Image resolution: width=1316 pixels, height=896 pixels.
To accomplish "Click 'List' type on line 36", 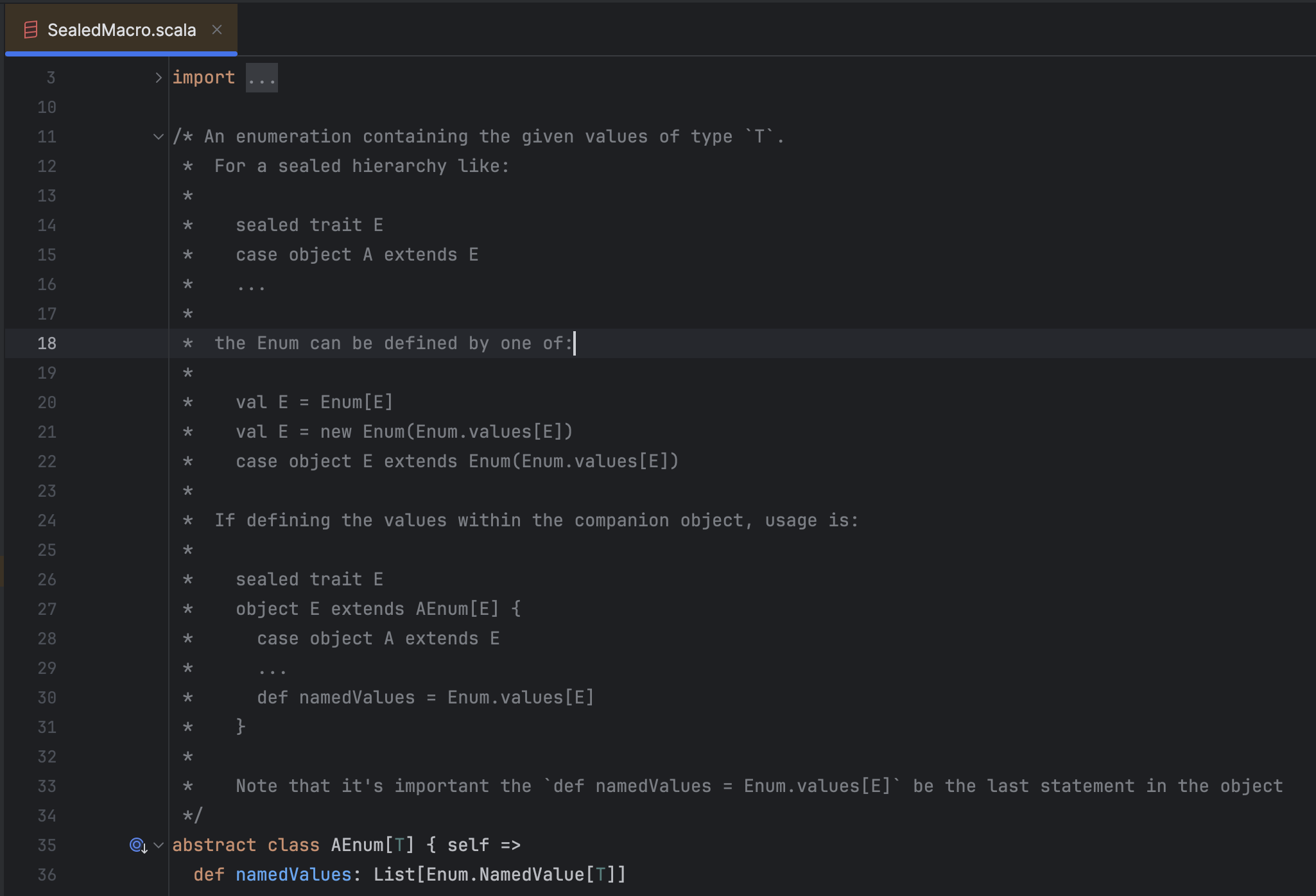I will [394, 875].
